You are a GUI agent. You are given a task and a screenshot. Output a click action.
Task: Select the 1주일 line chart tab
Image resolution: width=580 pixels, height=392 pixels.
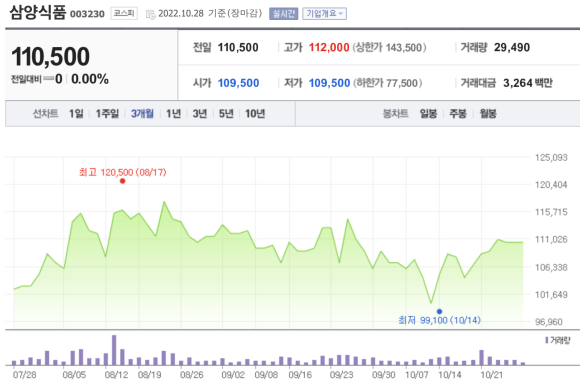click(107, 114)
